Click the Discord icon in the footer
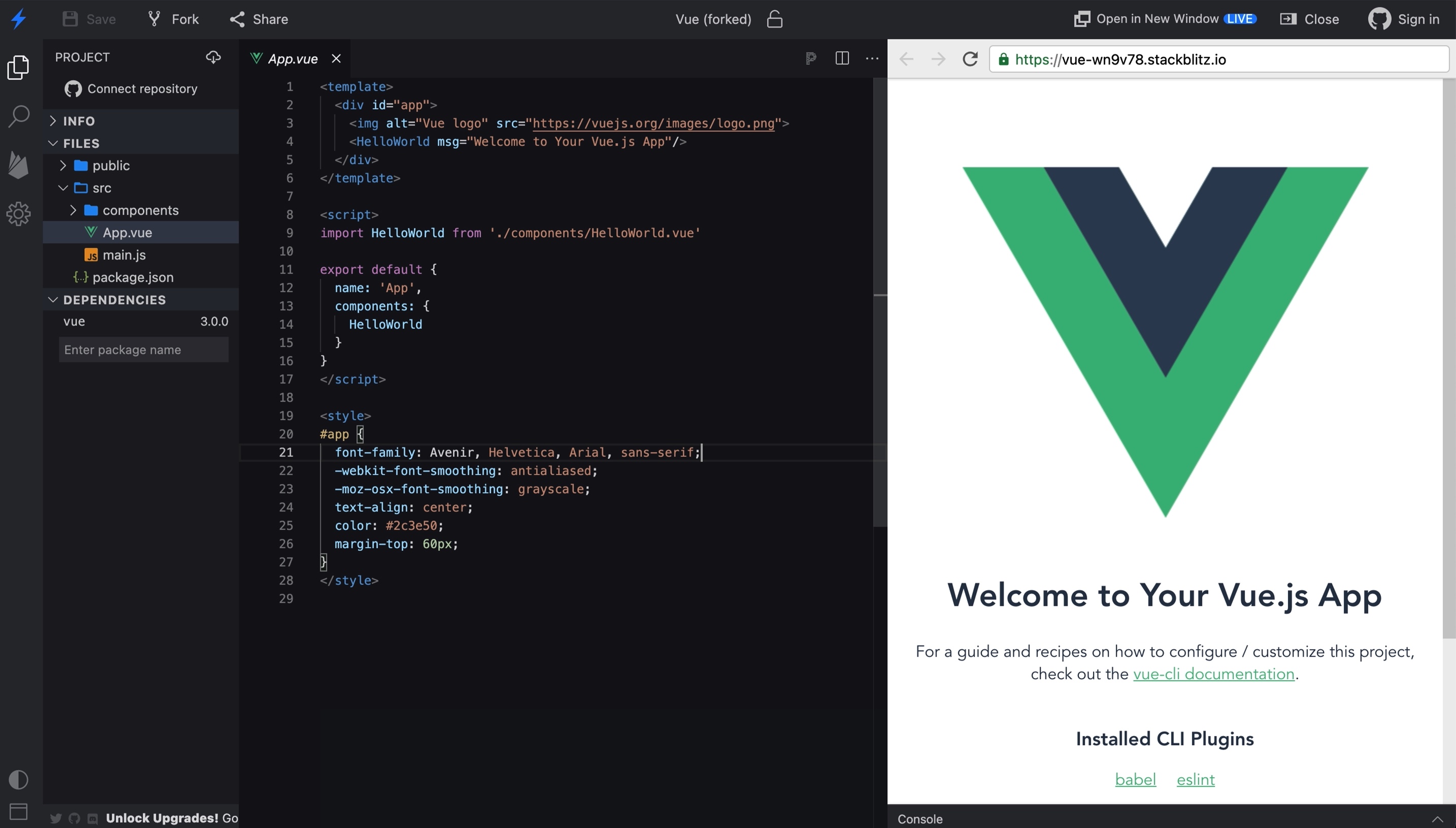This screenshot has height=828, width=1456. click(92, 819)
